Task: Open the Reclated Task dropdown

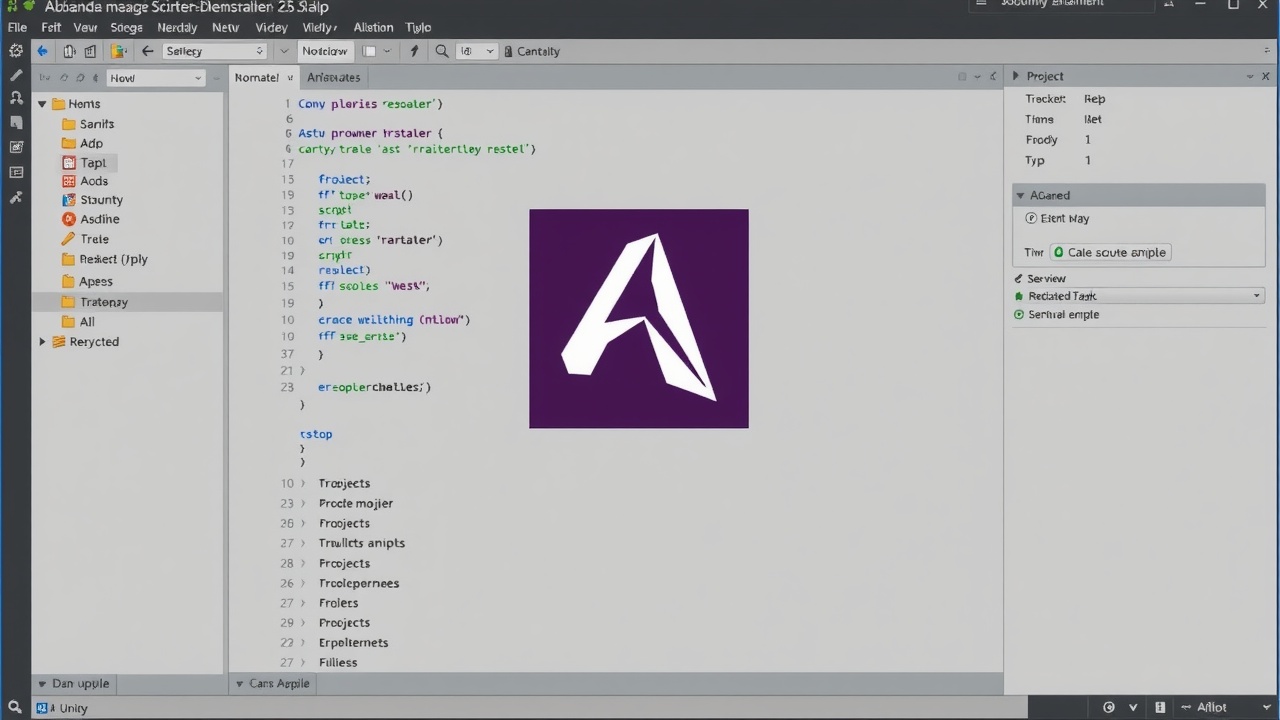Action: point(1139,296)
